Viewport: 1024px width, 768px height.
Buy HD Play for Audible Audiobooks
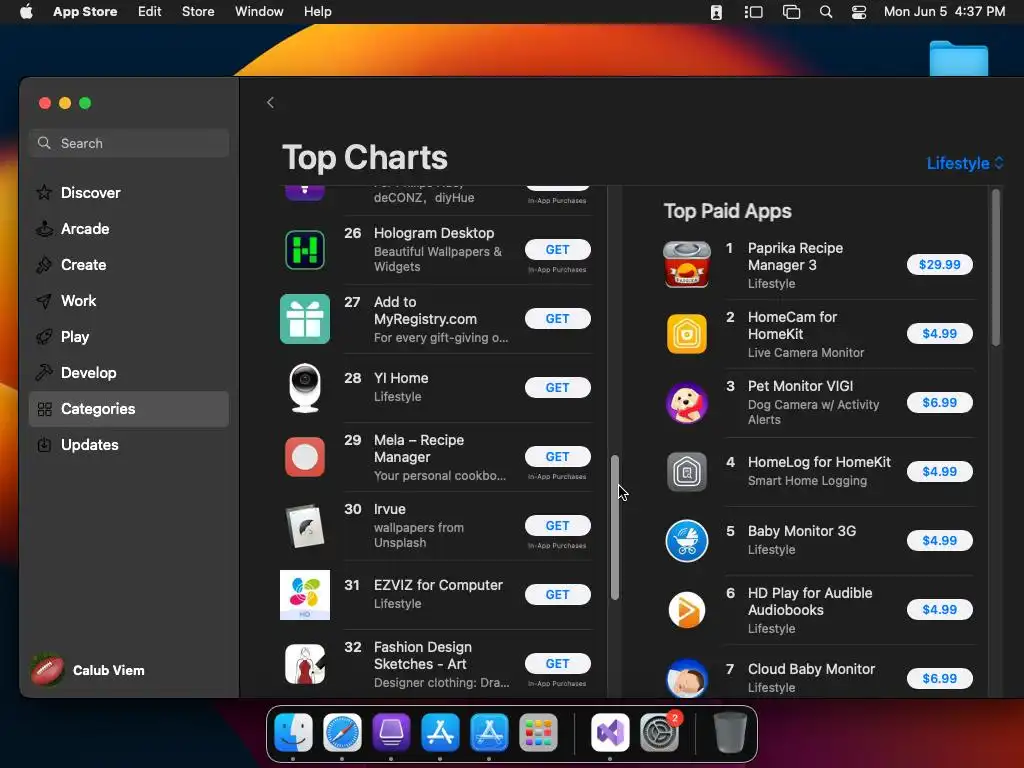click(940, 610)
